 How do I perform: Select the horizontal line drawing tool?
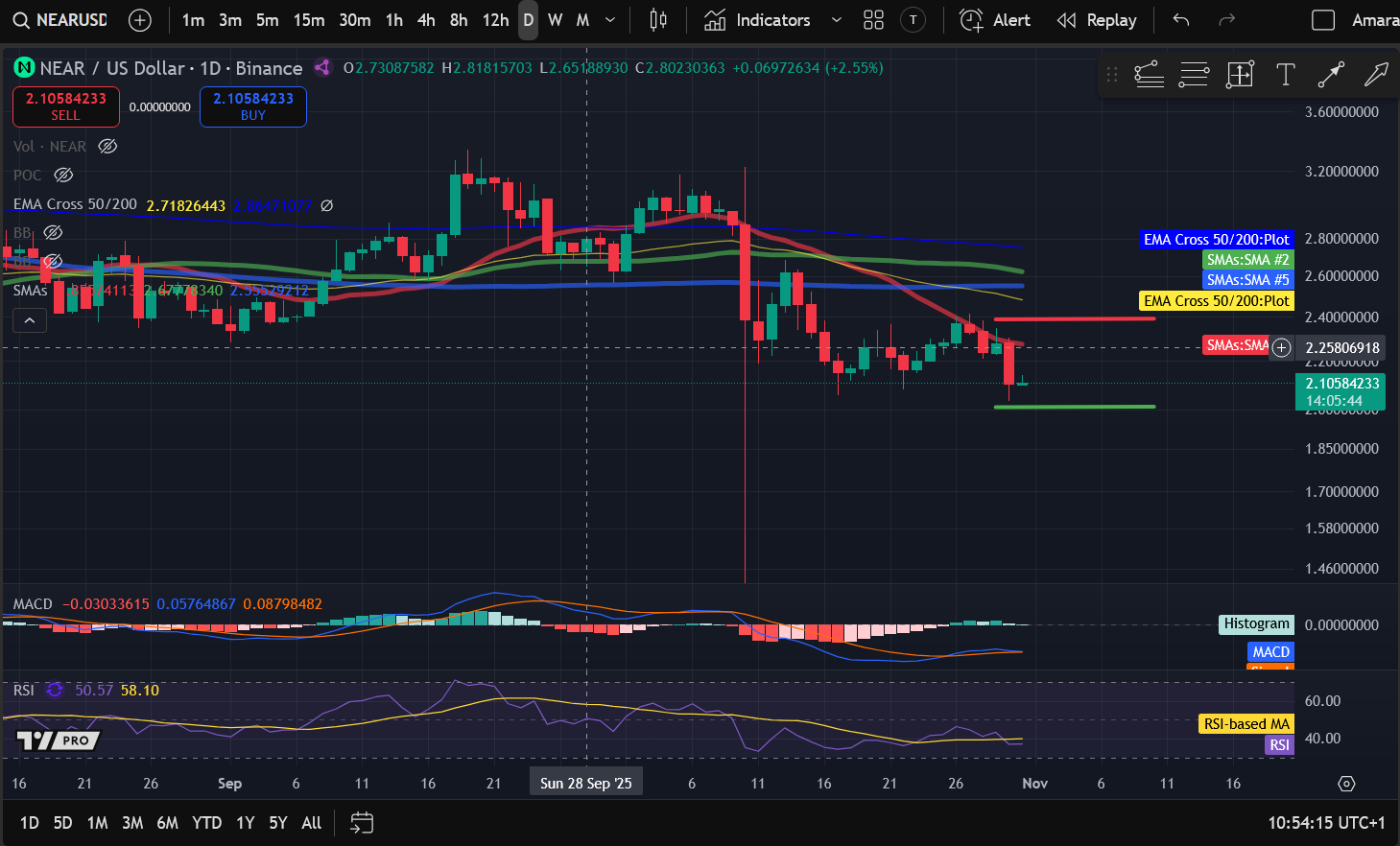1194,75
